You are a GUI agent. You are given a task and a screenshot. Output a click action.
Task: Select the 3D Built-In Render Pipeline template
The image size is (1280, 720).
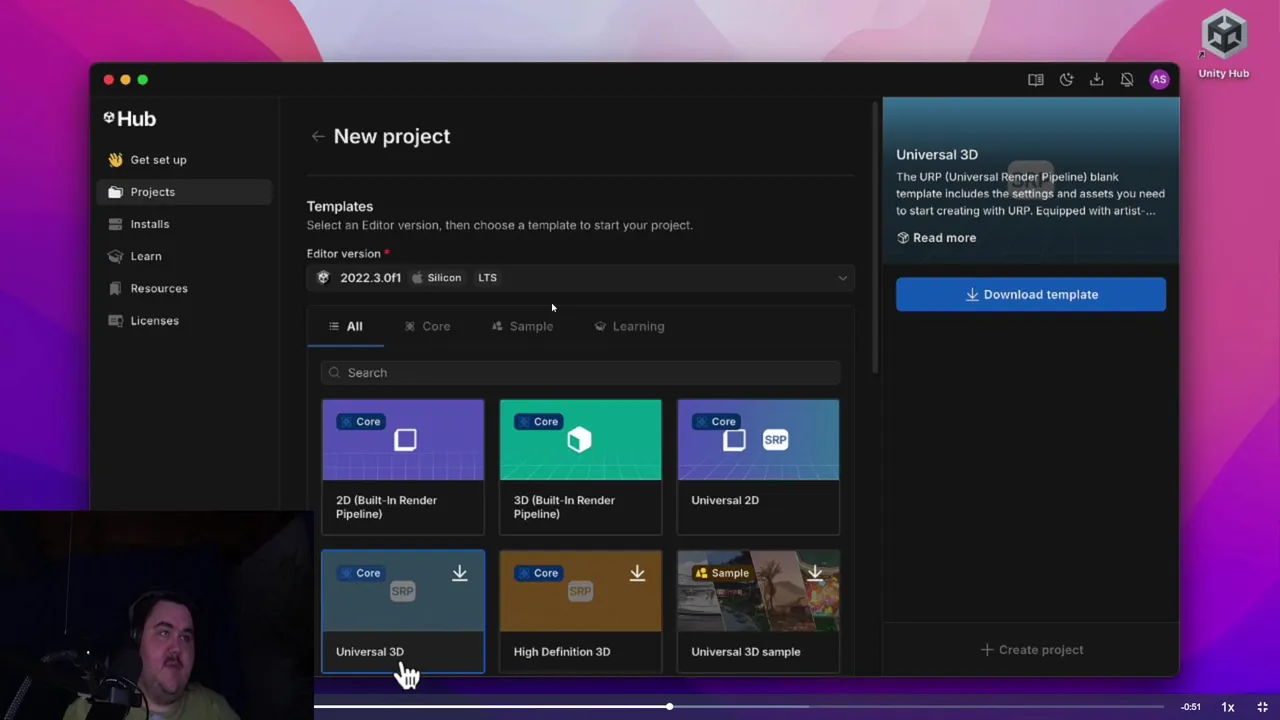(580, 467)
